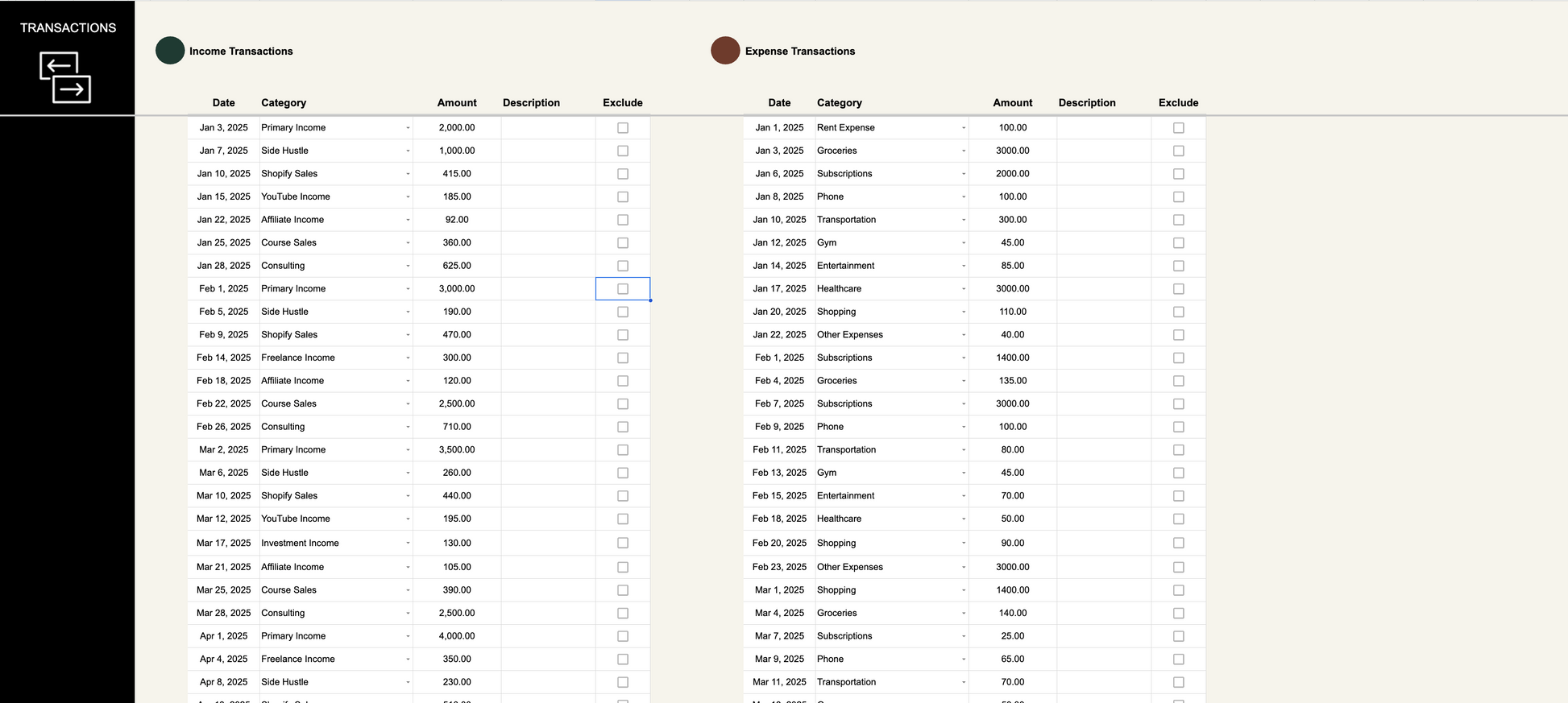Click Description cell for Jan 10 Shopify Sales
Screen dimensions: 1568x703
click(548, 174)
